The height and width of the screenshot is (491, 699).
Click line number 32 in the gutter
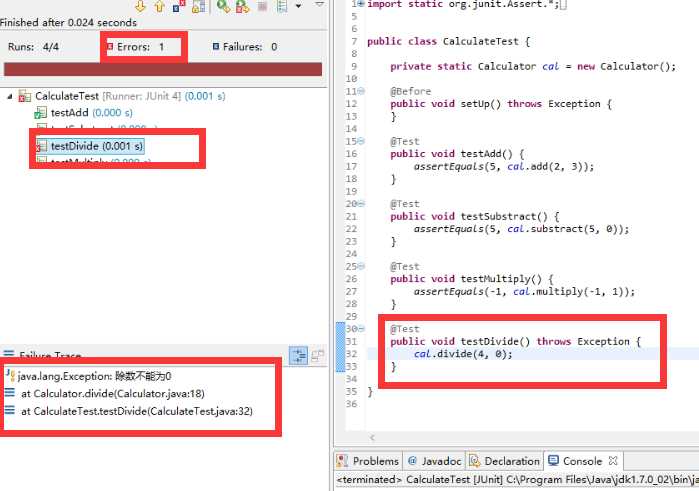coord(352,354)
